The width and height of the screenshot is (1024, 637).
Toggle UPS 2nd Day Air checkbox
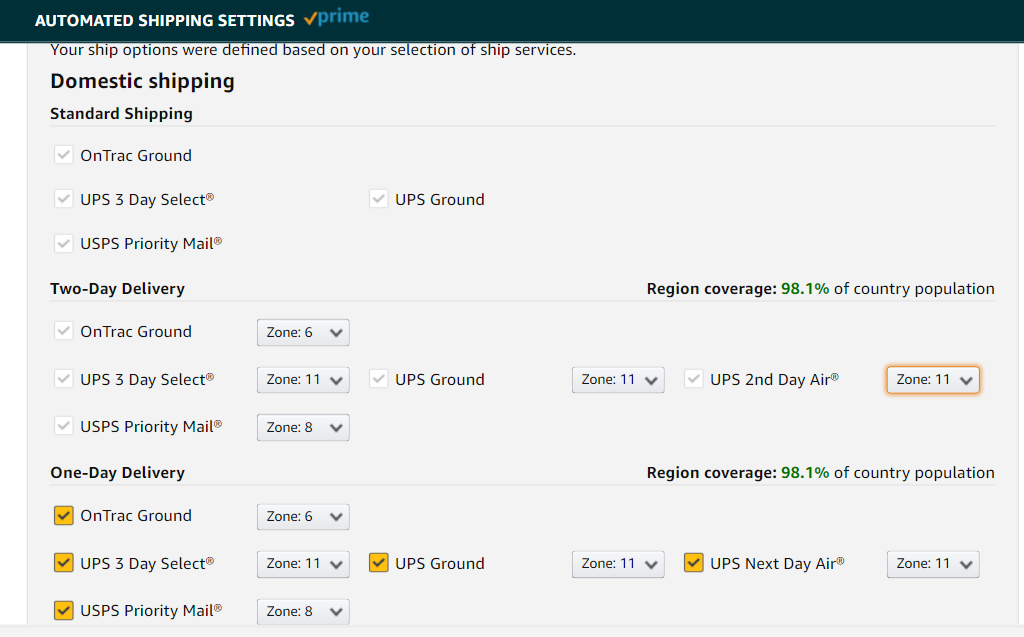pyautogui.click(x=694, y=379)
